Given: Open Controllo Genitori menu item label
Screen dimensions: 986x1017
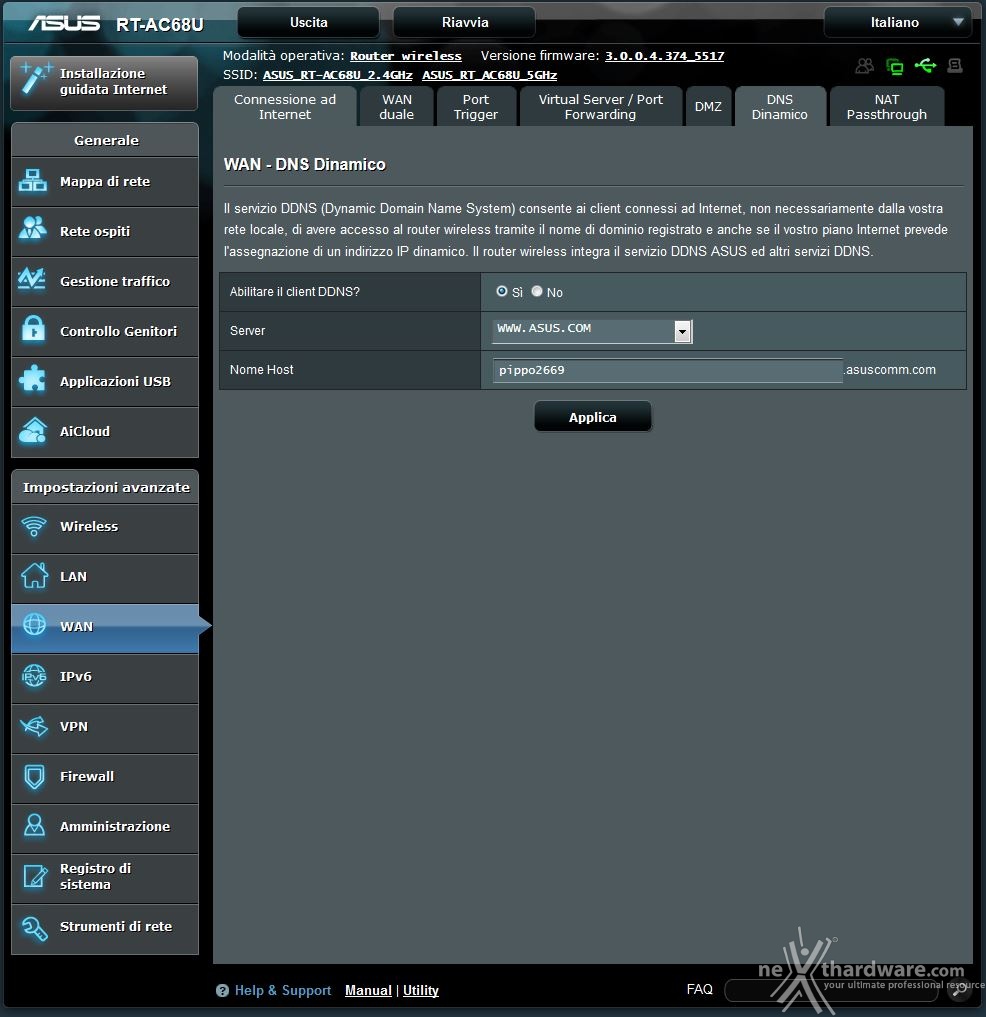Looking at the screenshot, I should click(118, 331).
